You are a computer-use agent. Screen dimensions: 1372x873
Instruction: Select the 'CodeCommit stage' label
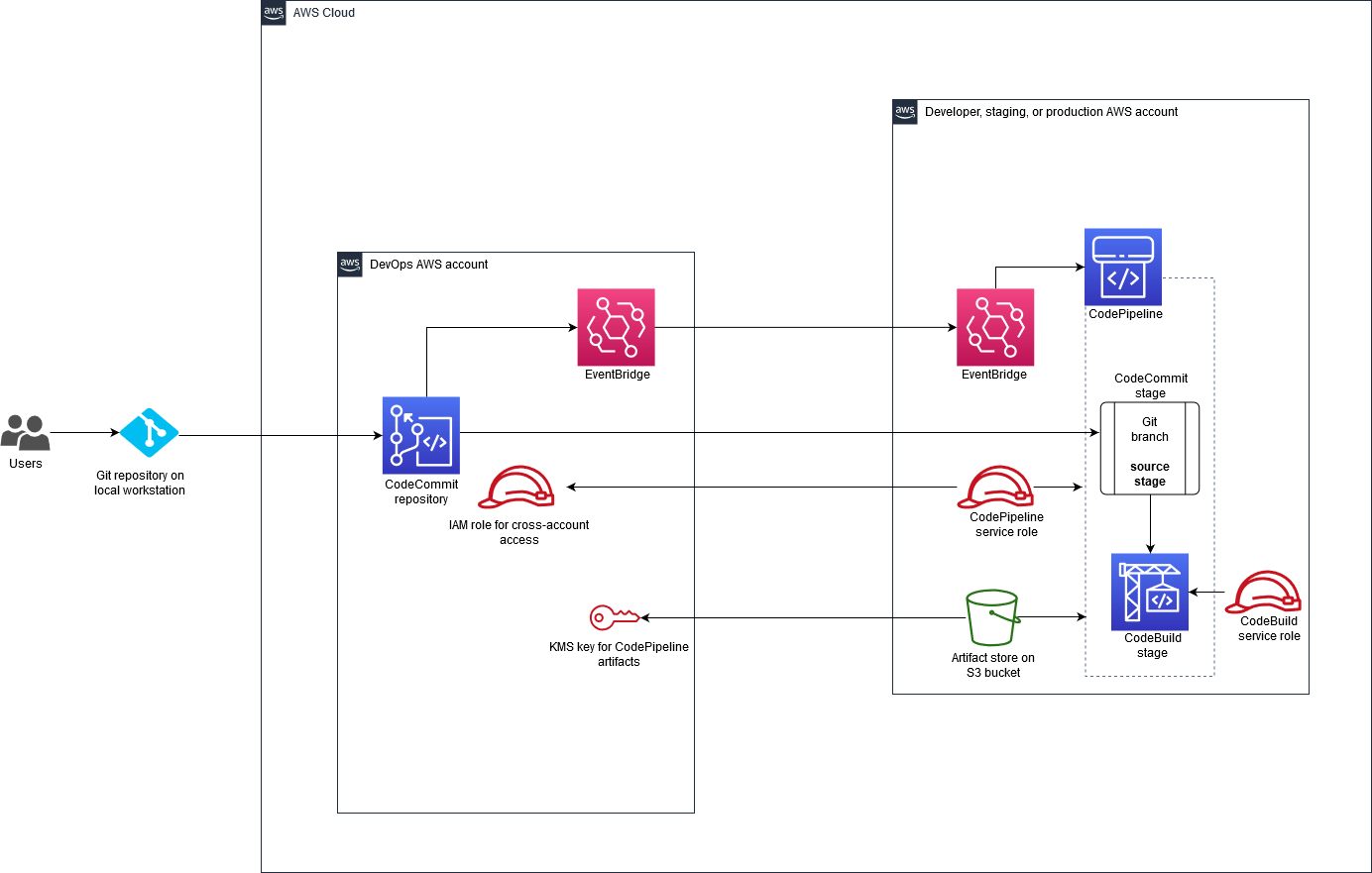click(x=1150, y=385)
